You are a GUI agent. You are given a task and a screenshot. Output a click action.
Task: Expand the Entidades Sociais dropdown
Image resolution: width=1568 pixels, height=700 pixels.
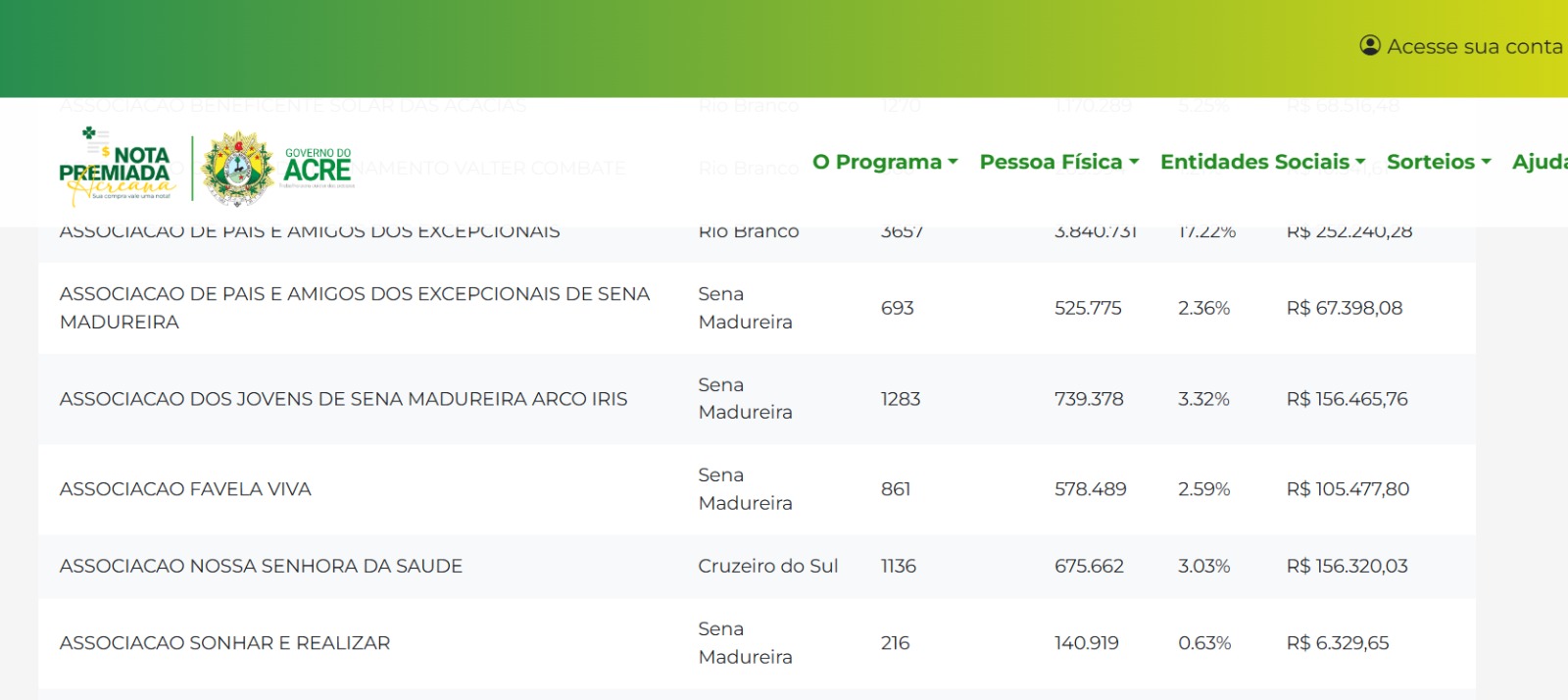[x=1262, y=162]
